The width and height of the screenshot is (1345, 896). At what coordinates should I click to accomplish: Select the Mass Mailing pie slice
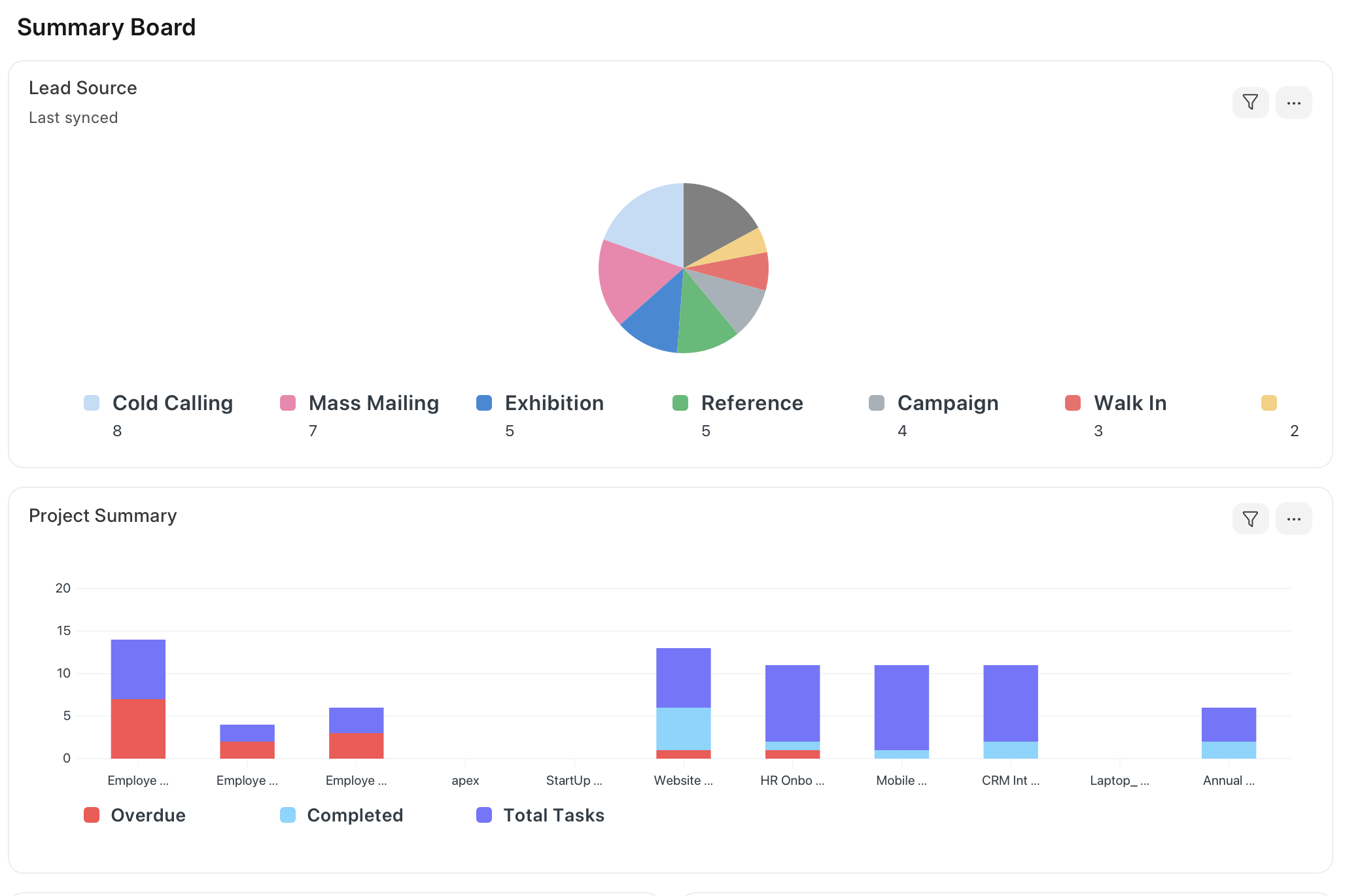631,281
